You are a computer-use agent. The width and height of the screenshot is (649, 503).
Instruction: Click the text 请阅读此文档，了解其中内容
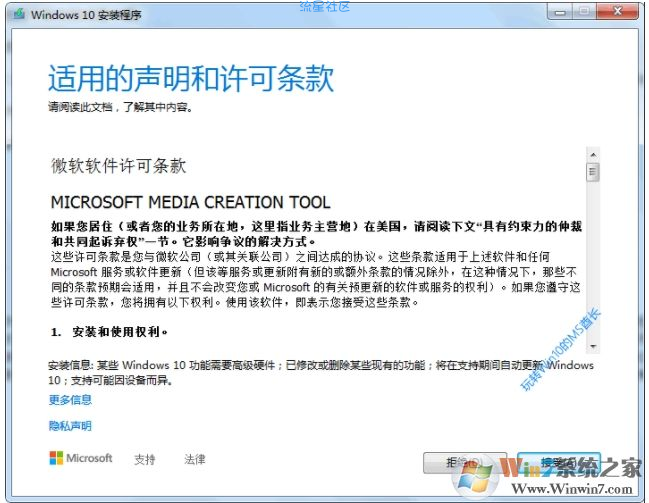click(120, 107)
